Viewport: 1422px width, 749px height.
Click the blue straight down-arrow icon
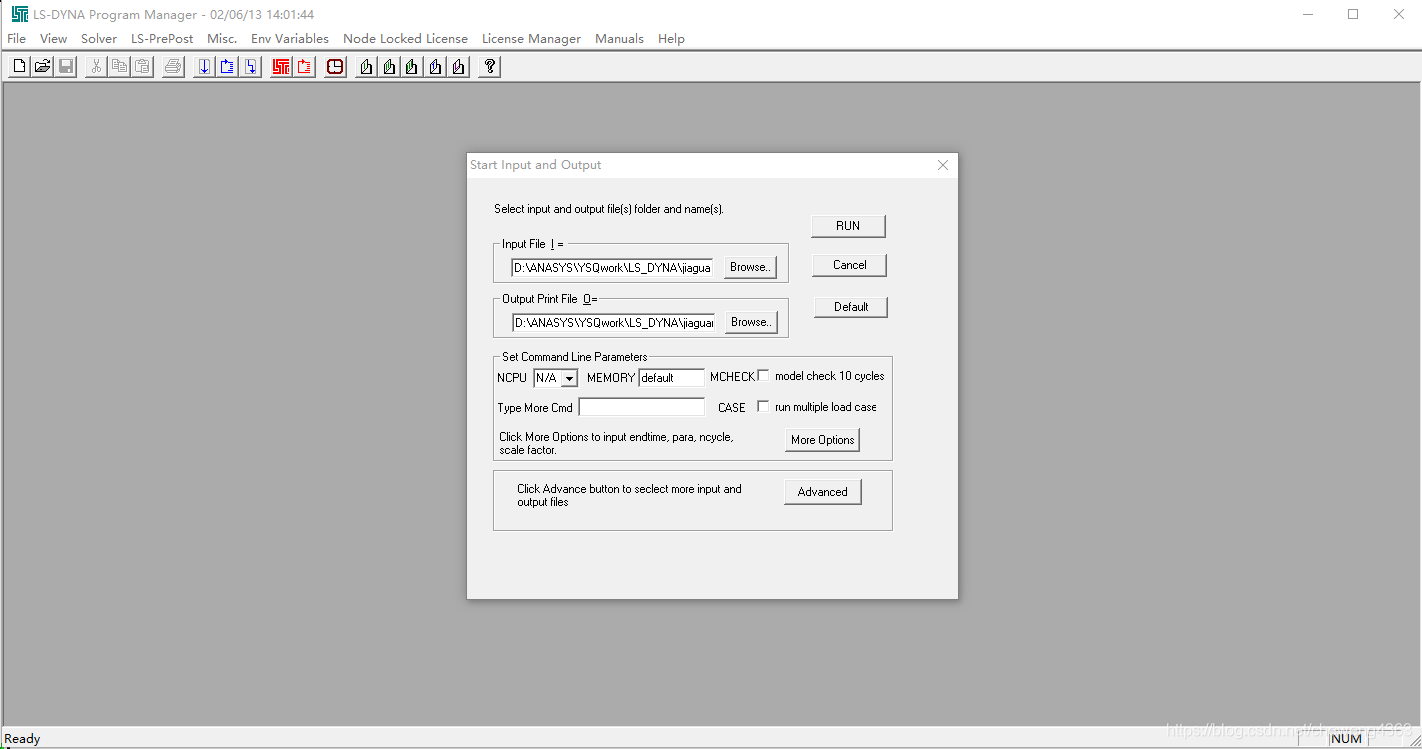[204, 67]
